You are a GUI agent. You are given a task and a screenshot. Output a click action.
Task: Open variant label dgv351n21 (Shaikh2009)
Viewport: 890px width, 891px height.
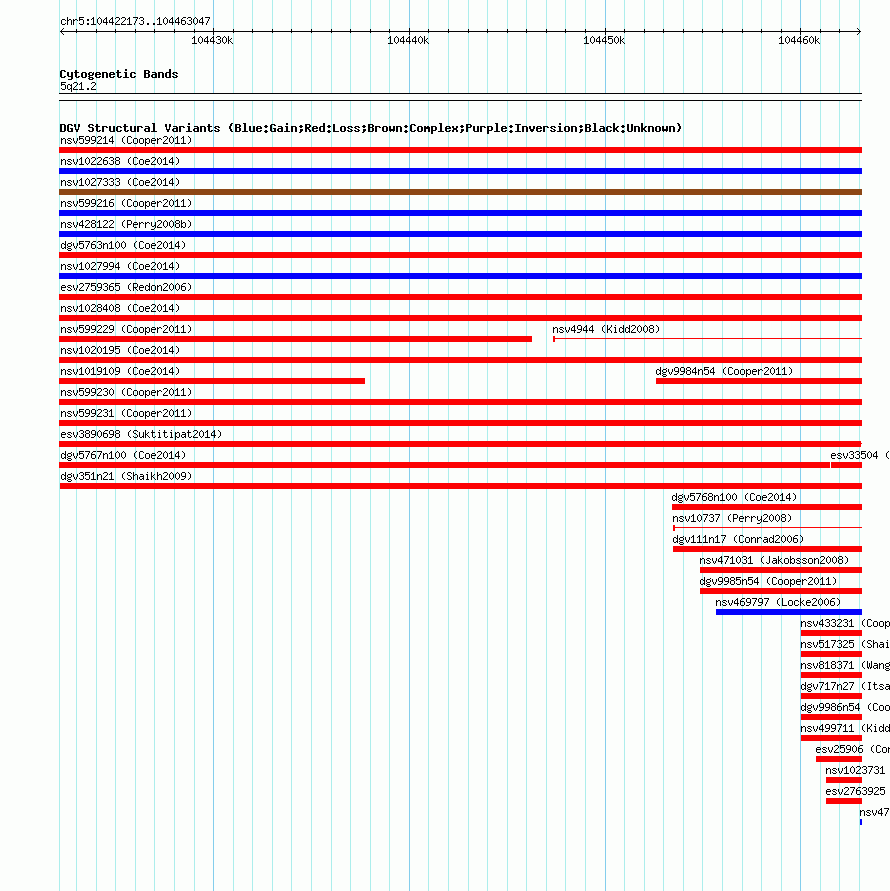click(126, 477)
